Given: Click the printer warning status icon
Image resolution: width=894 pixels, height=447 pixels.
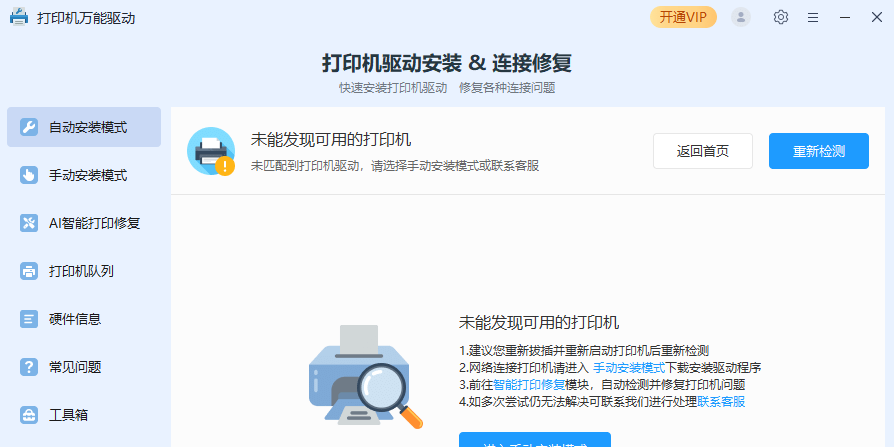Looking at the screenshot, I should click(x=211, y=151).
